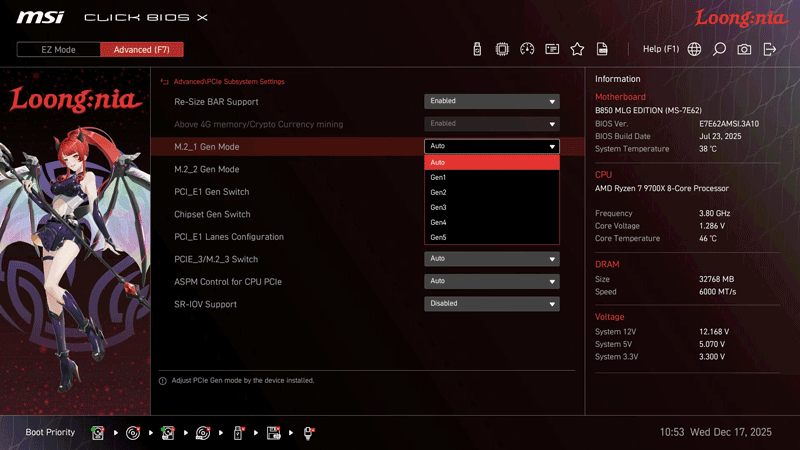Click the star Favorites icon
800x450 pixels.
point(577,49)
